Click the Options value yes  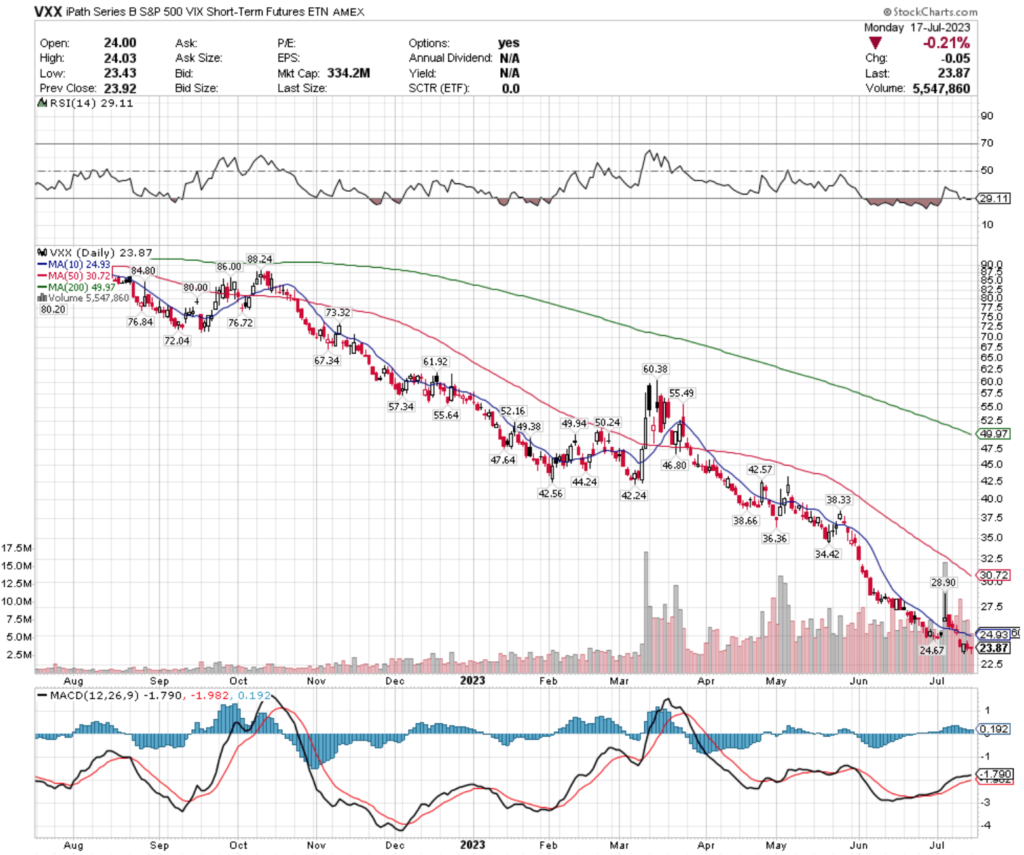click(x=509, y=43)
